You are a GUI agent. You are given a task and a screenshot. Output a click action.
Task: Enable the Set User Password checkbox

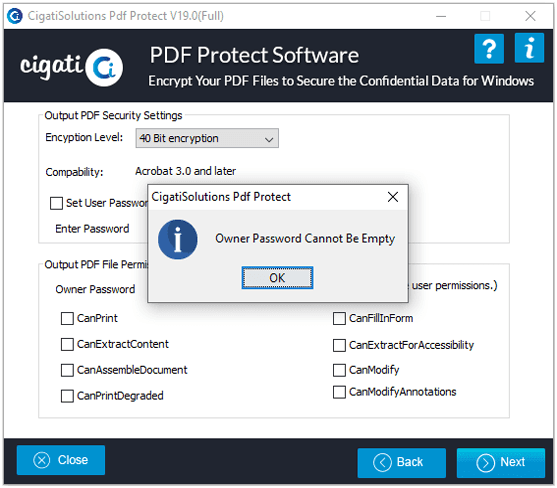point(56,204)
